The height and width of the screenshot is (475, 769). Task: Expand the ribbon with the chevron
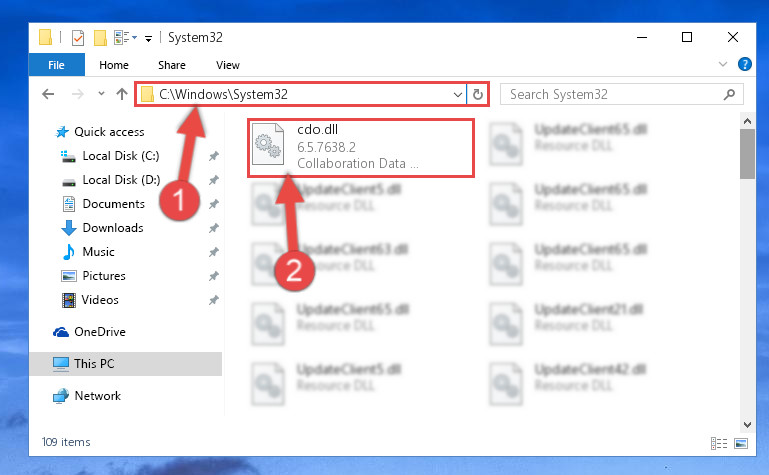(x=723, y=64)
